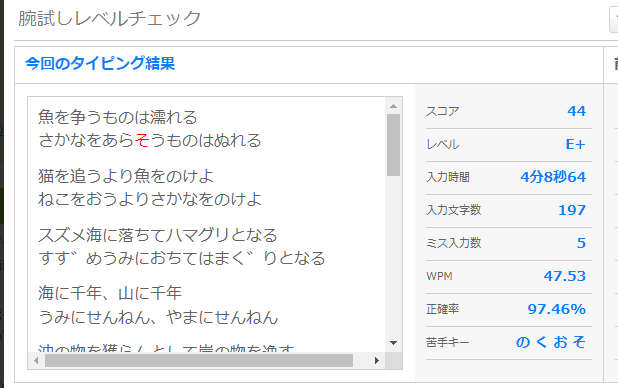
Task: Click the reading すずめうみにおちてはまぐりとなる
Action: pyautogui.click(x=182, y=258)
